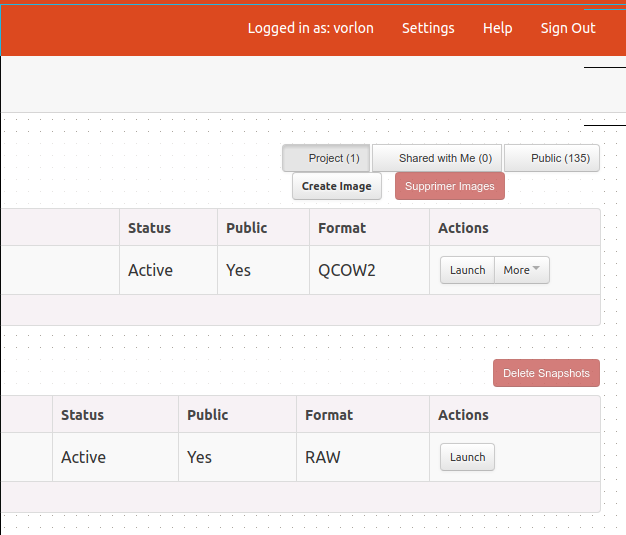Viewport: 626px width, 535px height.
Task: Open the Help link
Action: 497,28
